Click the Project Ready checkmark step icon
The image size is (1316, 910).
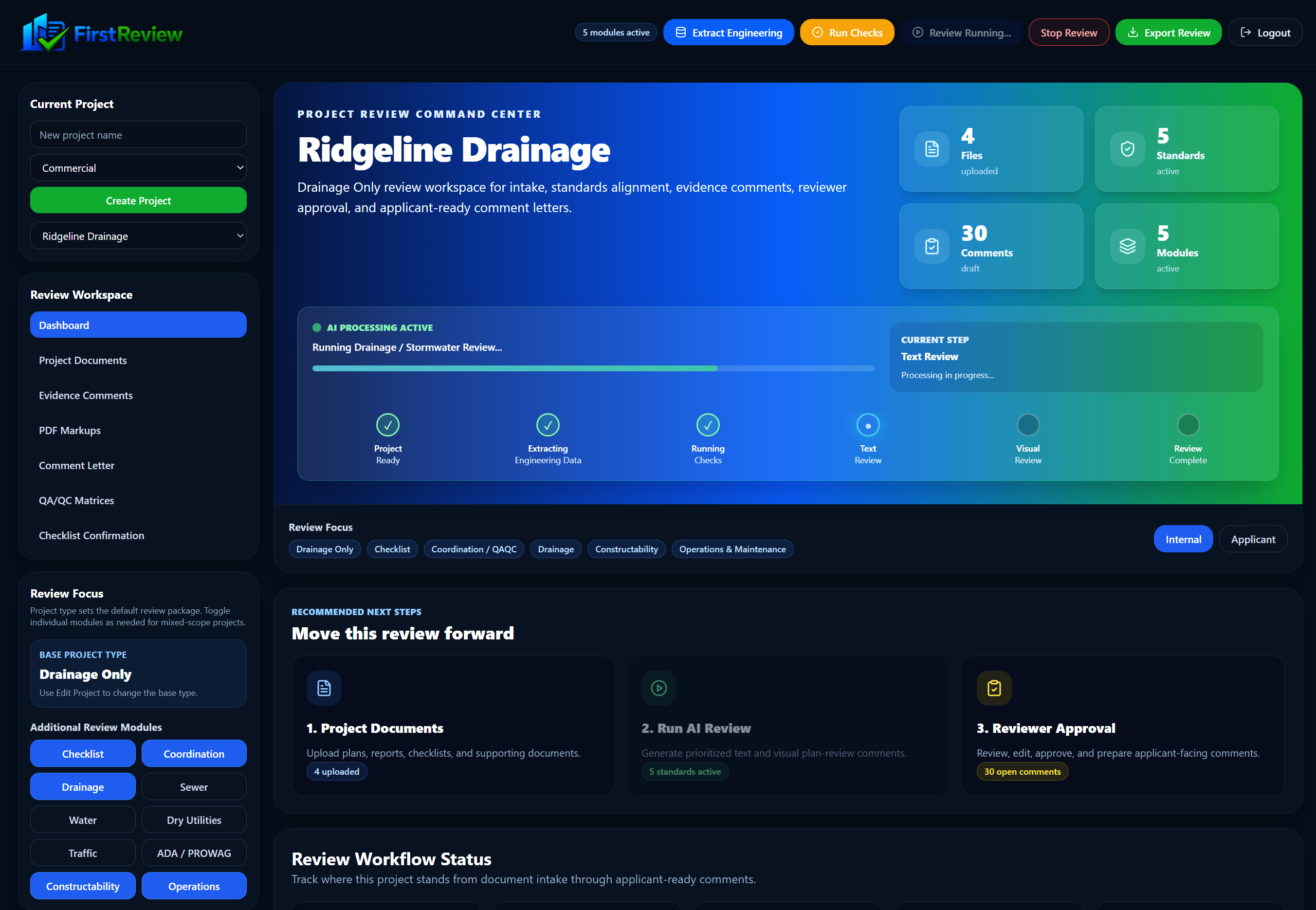click(x=388, y=425)
